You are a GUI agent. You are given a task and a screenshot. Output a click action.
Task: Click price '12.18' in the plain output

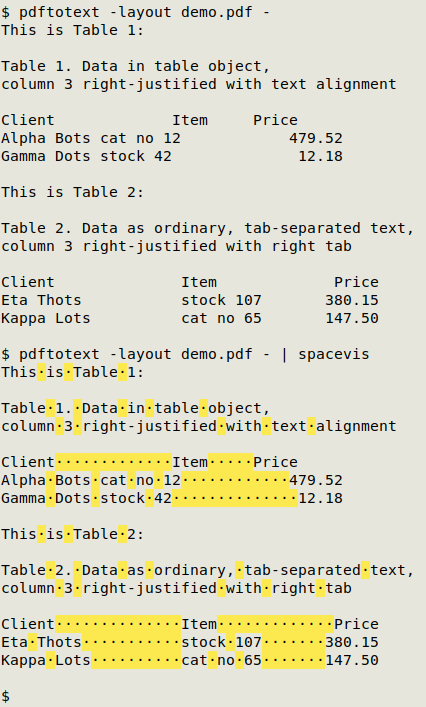(320, 156)
